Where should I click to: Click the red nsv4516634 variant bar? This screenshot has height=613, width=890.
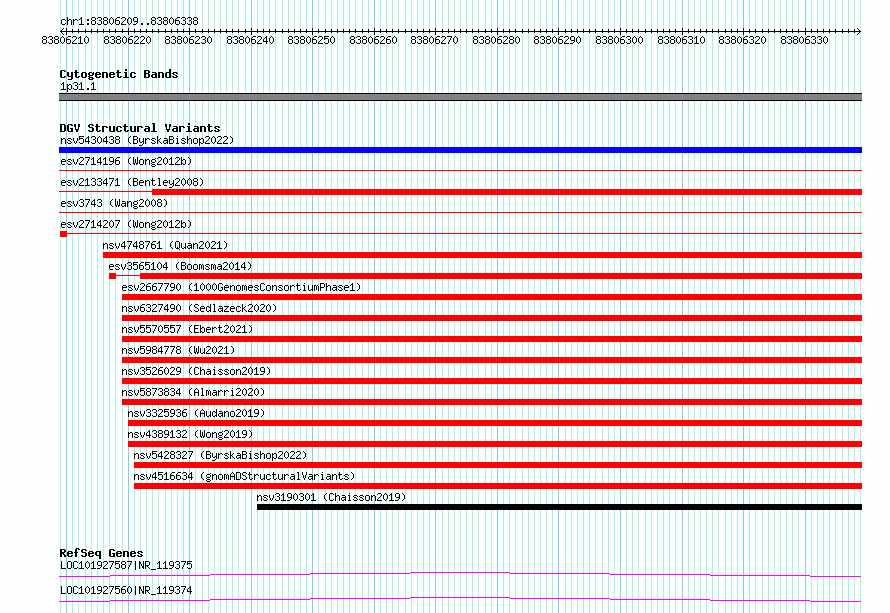[498, 486]
